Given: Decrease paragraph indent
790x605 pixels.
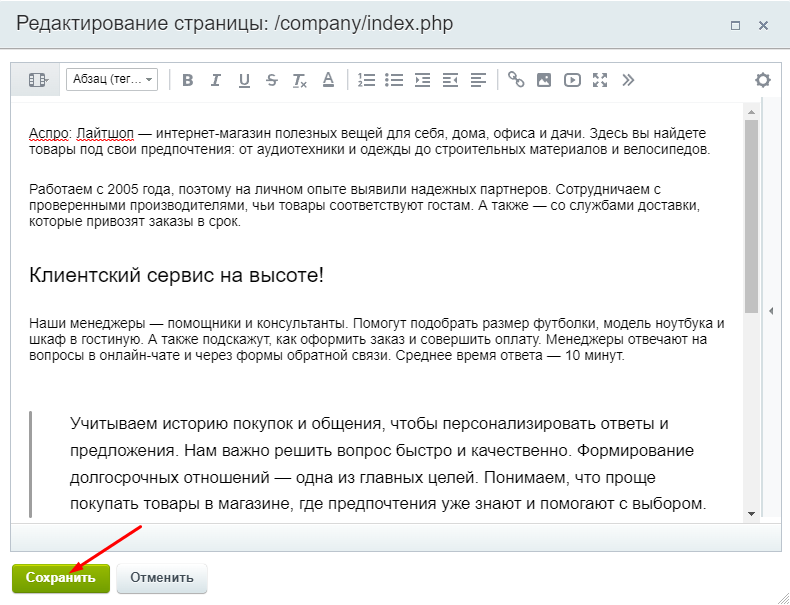Looking at the screenshot, I should point(450,80).
